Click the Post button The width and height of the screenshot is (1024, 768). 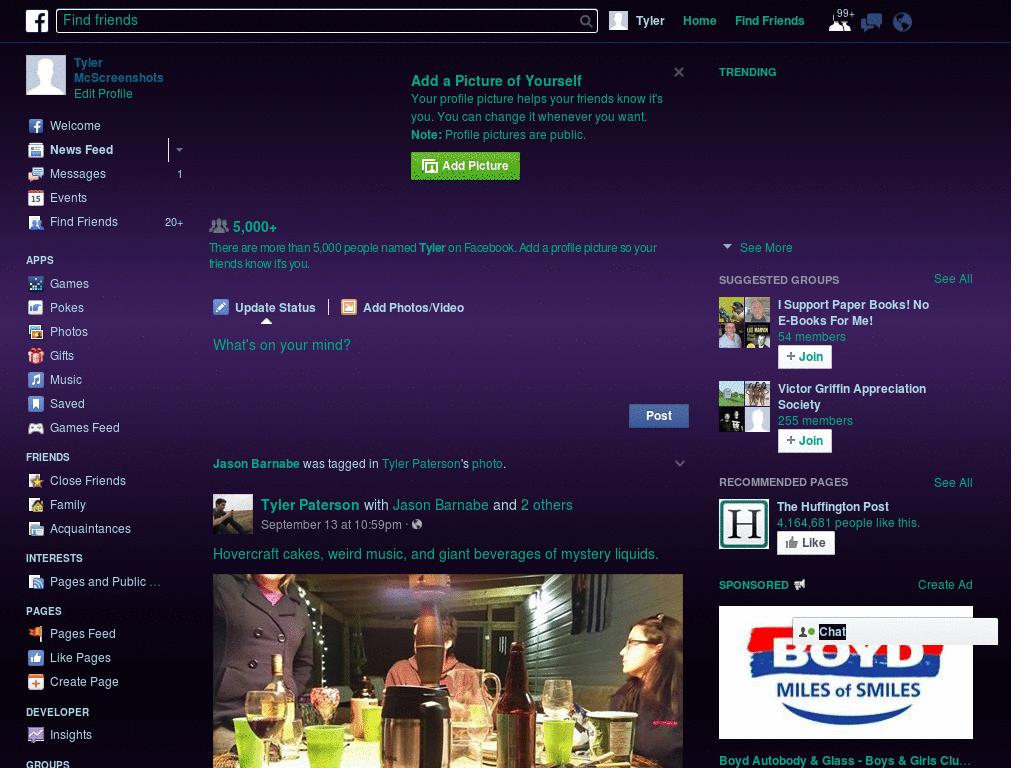[658, 416]
